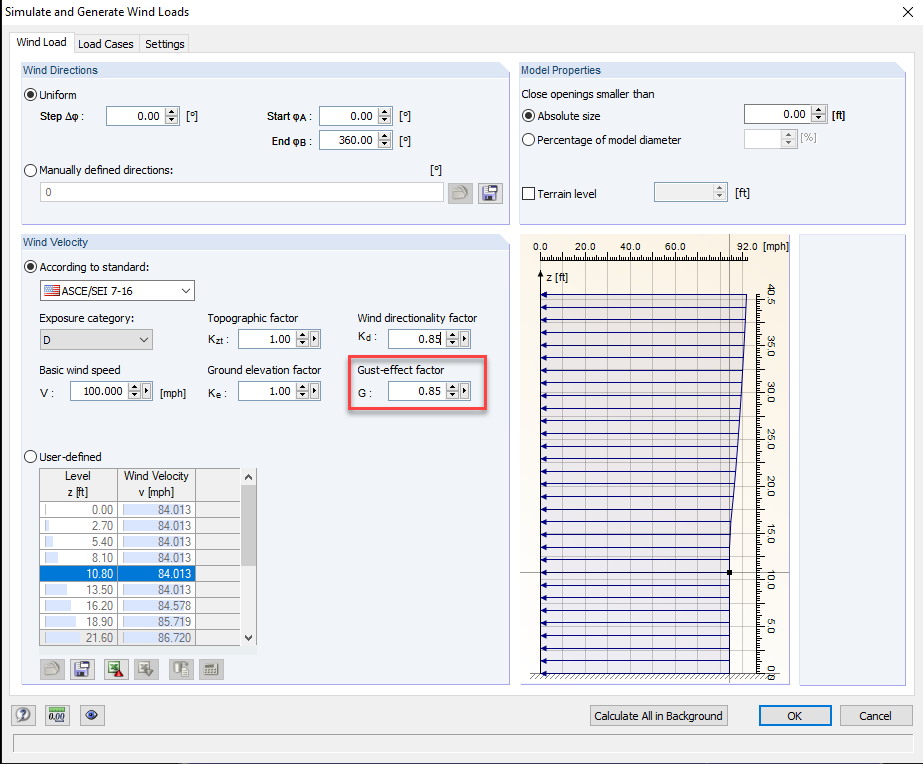The height and width of the screenshot is (764, 923).
Task: Select Percentage of model diameter option
Action: (529, 140)
